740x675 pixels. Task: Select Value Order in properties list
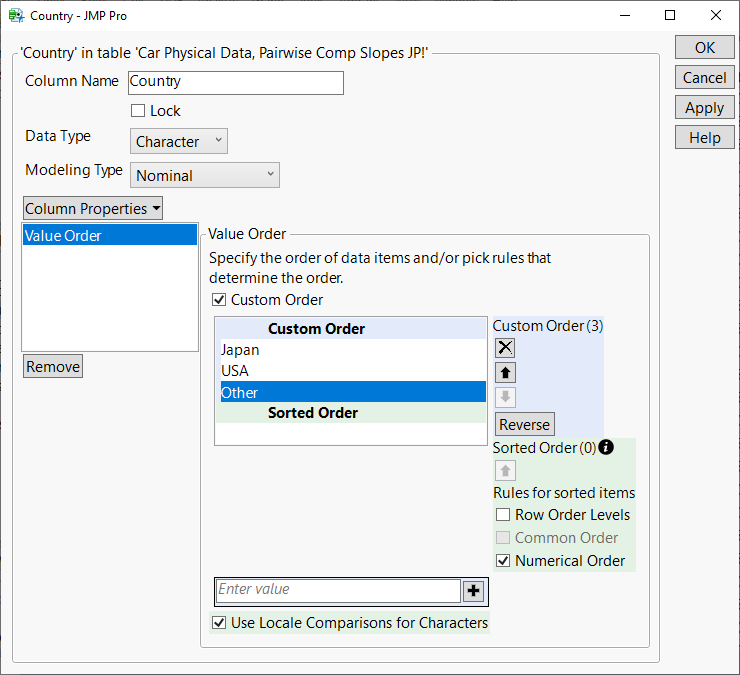click(109, 236)
